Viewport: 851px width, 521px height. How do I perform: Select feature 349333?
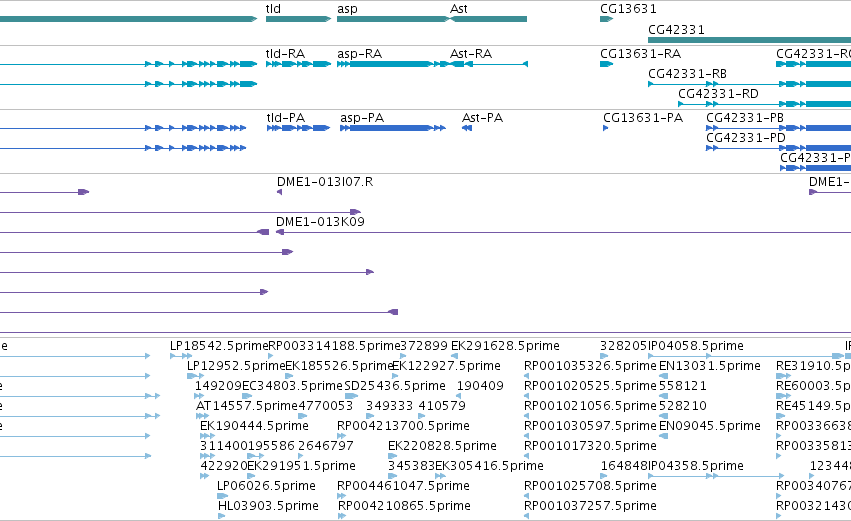pos(370,416)
